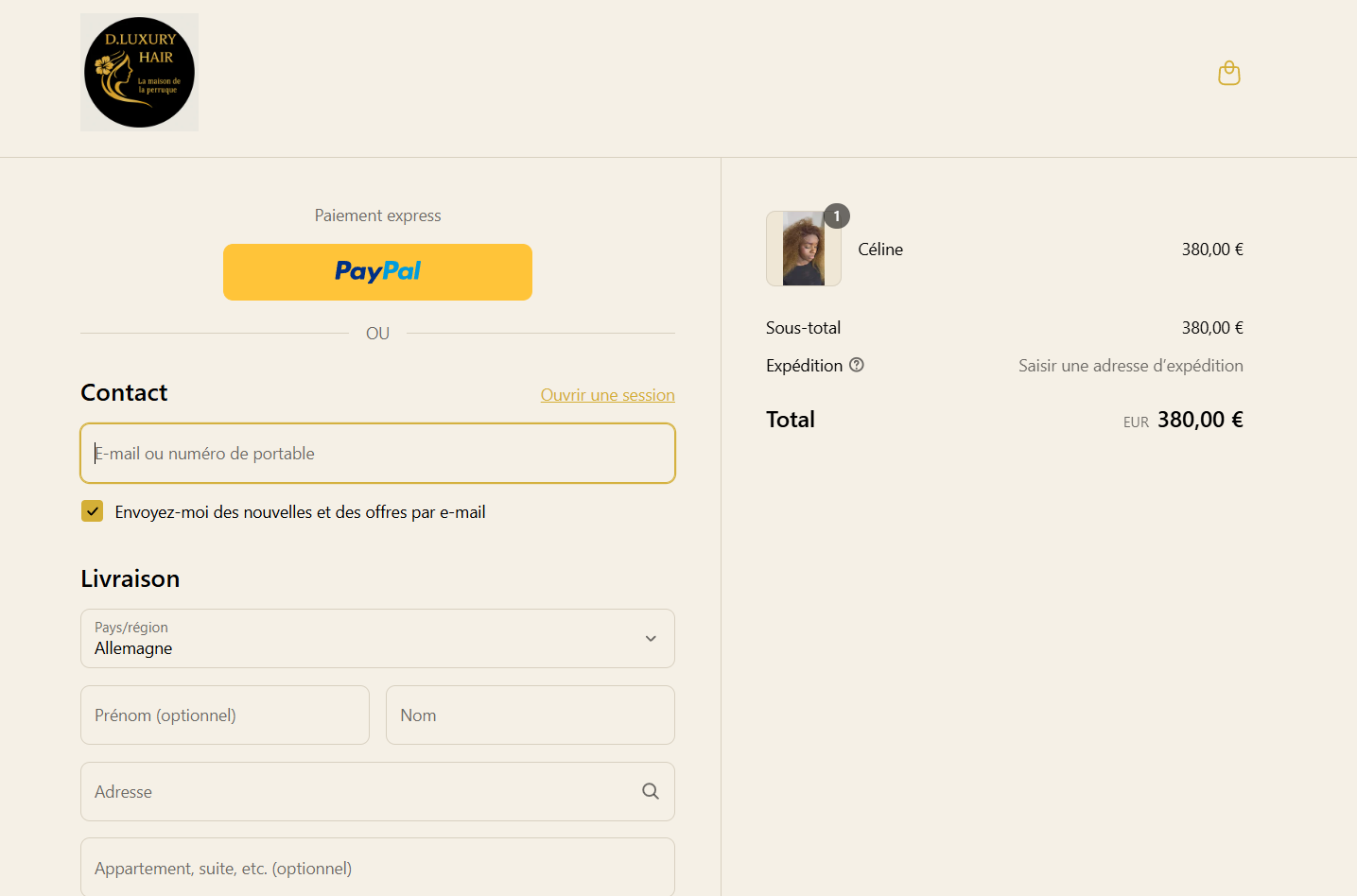This screenshot has width=1357, height=896.
Task: Open the shopping bag cart icon
Action: 1228,73
